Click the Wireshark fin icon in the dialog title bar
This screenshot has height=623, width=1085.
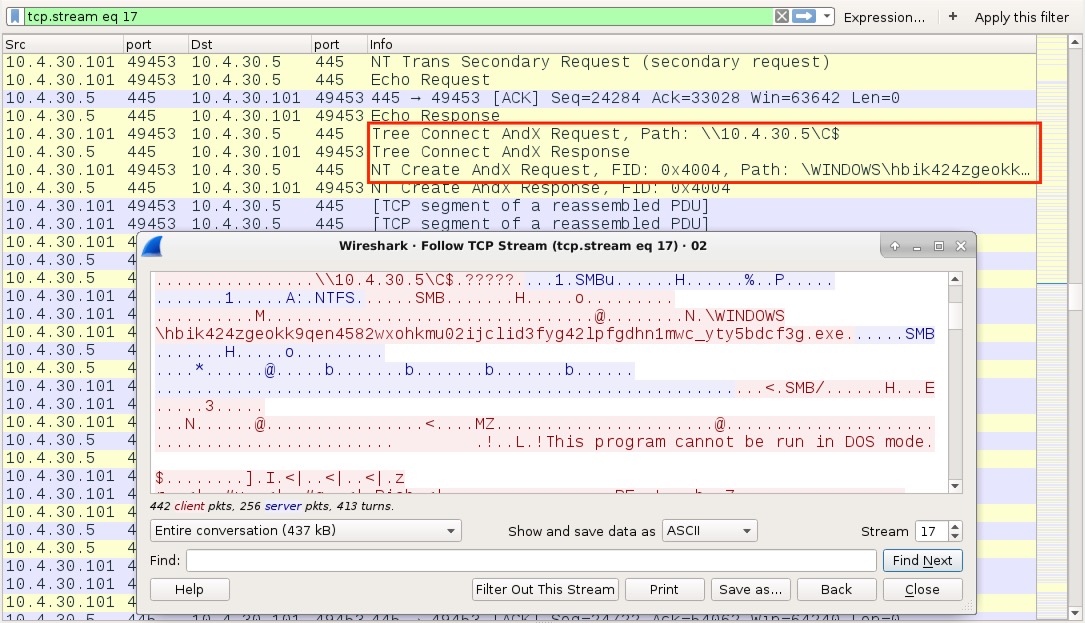pos(152,246)
